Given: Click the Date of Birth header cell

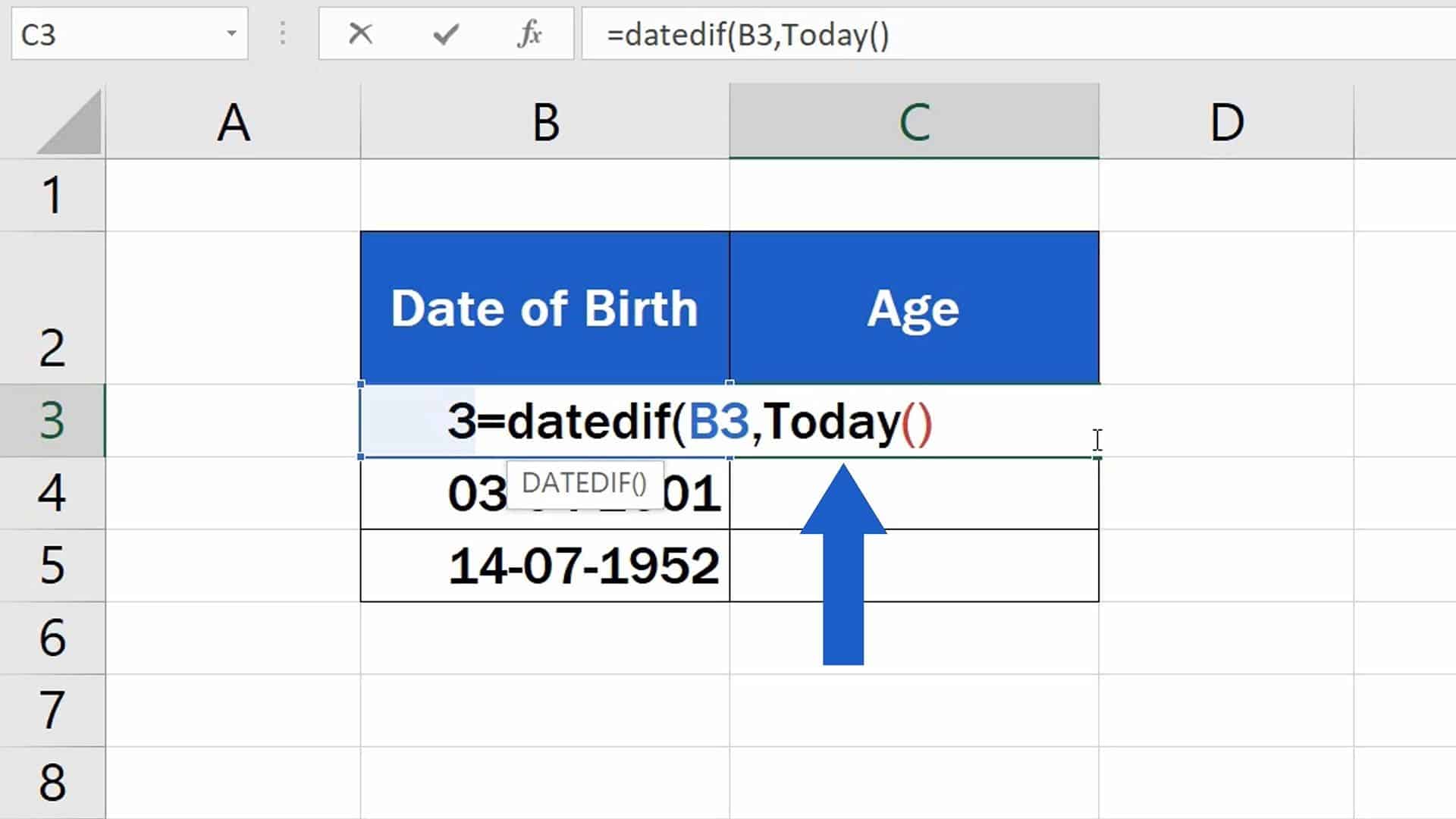Looking at the screenshot, I should coord(544,308).
